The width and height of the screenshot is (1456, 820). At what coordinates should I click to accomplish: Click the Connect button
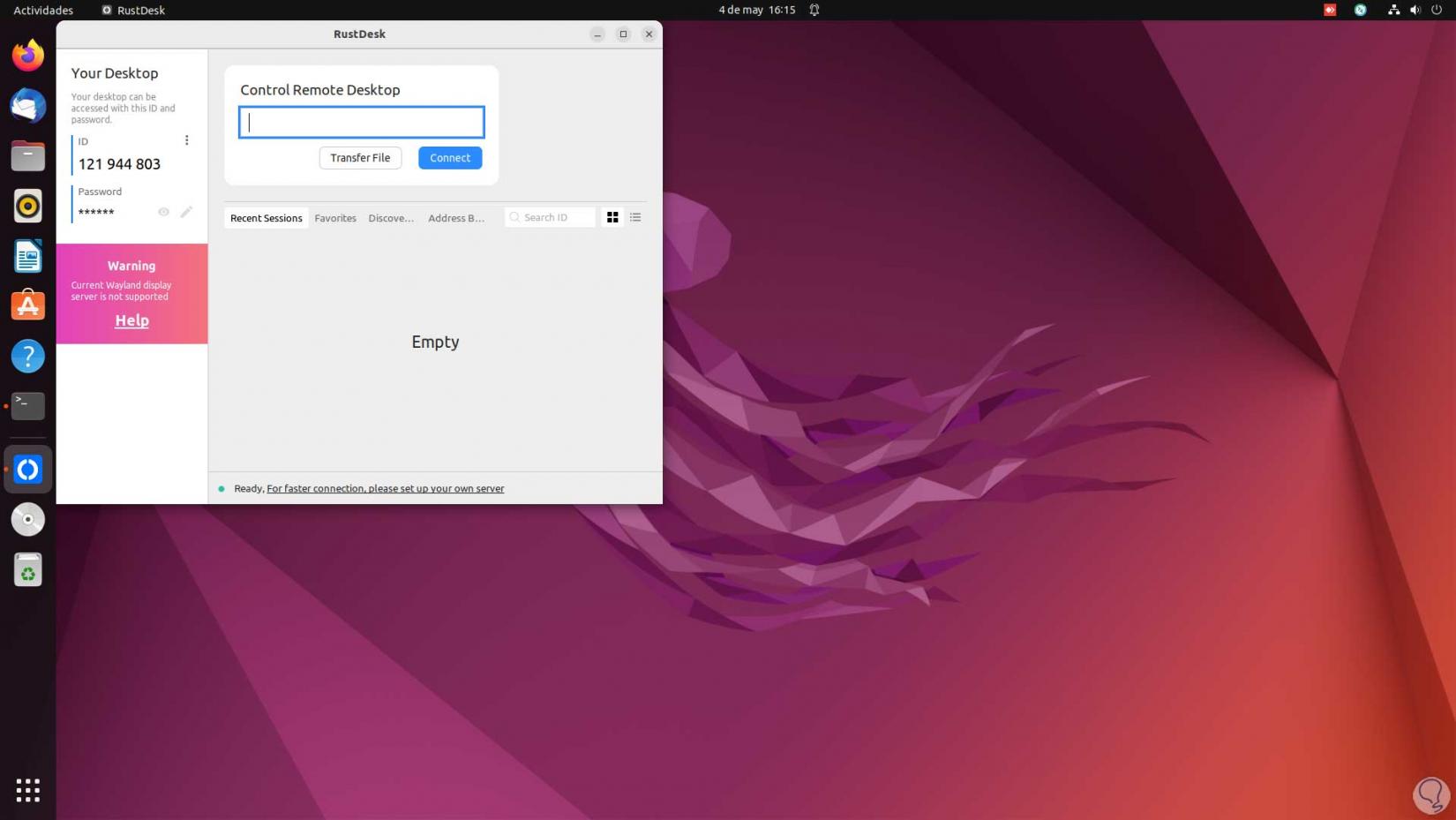point(450,158)
